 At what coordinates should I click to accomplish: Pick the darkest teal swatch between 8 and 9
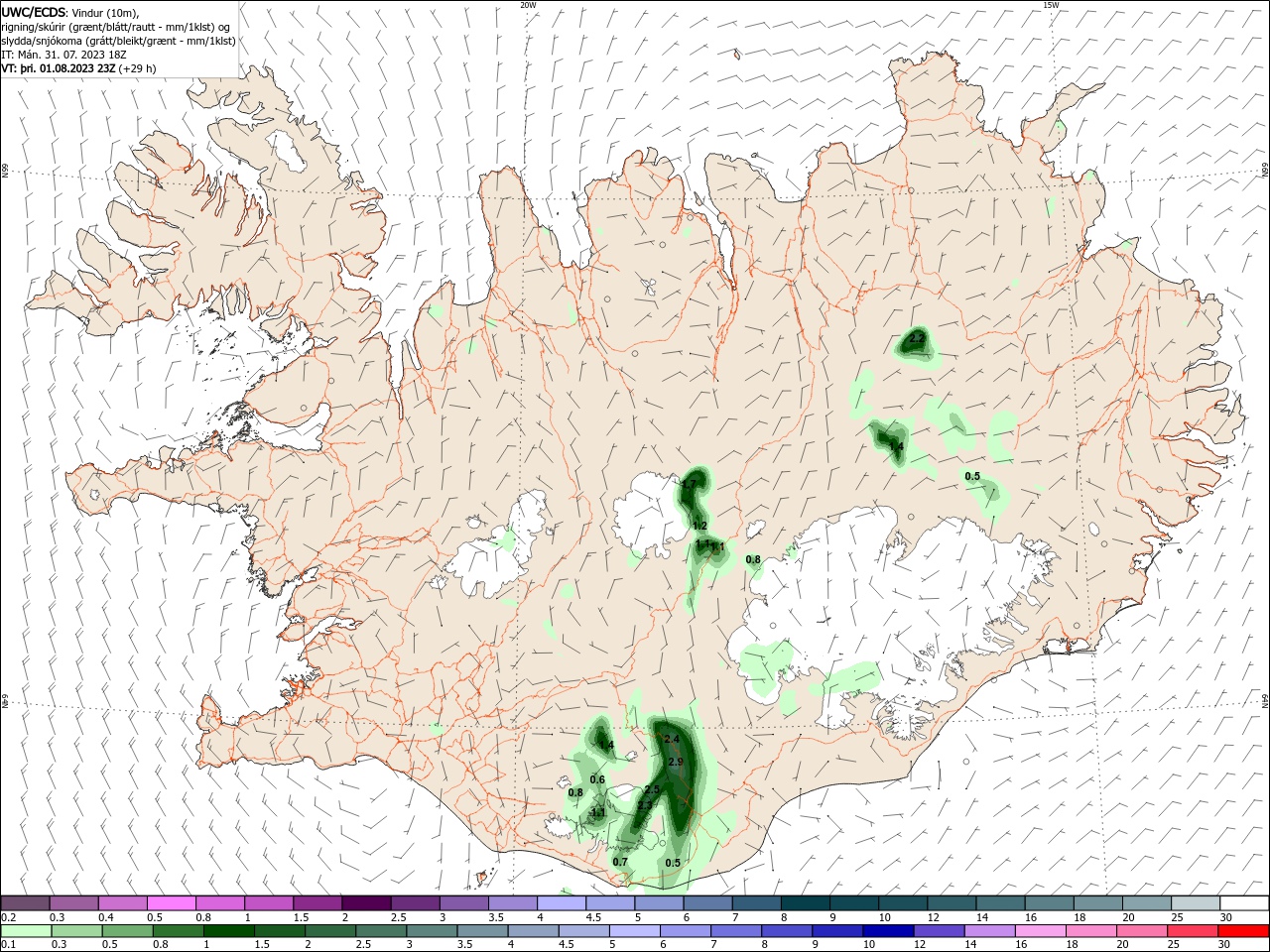(805, 903)
